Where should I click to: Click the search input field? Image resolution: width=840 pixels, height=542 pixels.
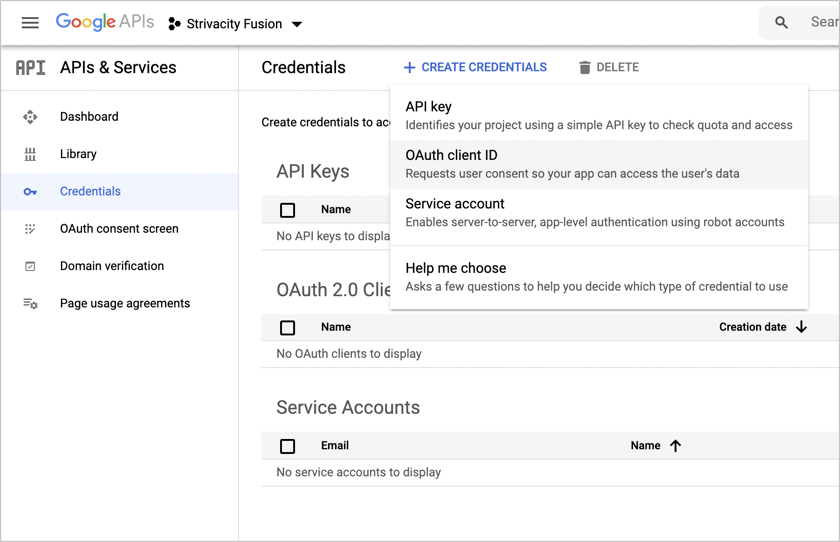click(x=823, y=23)
